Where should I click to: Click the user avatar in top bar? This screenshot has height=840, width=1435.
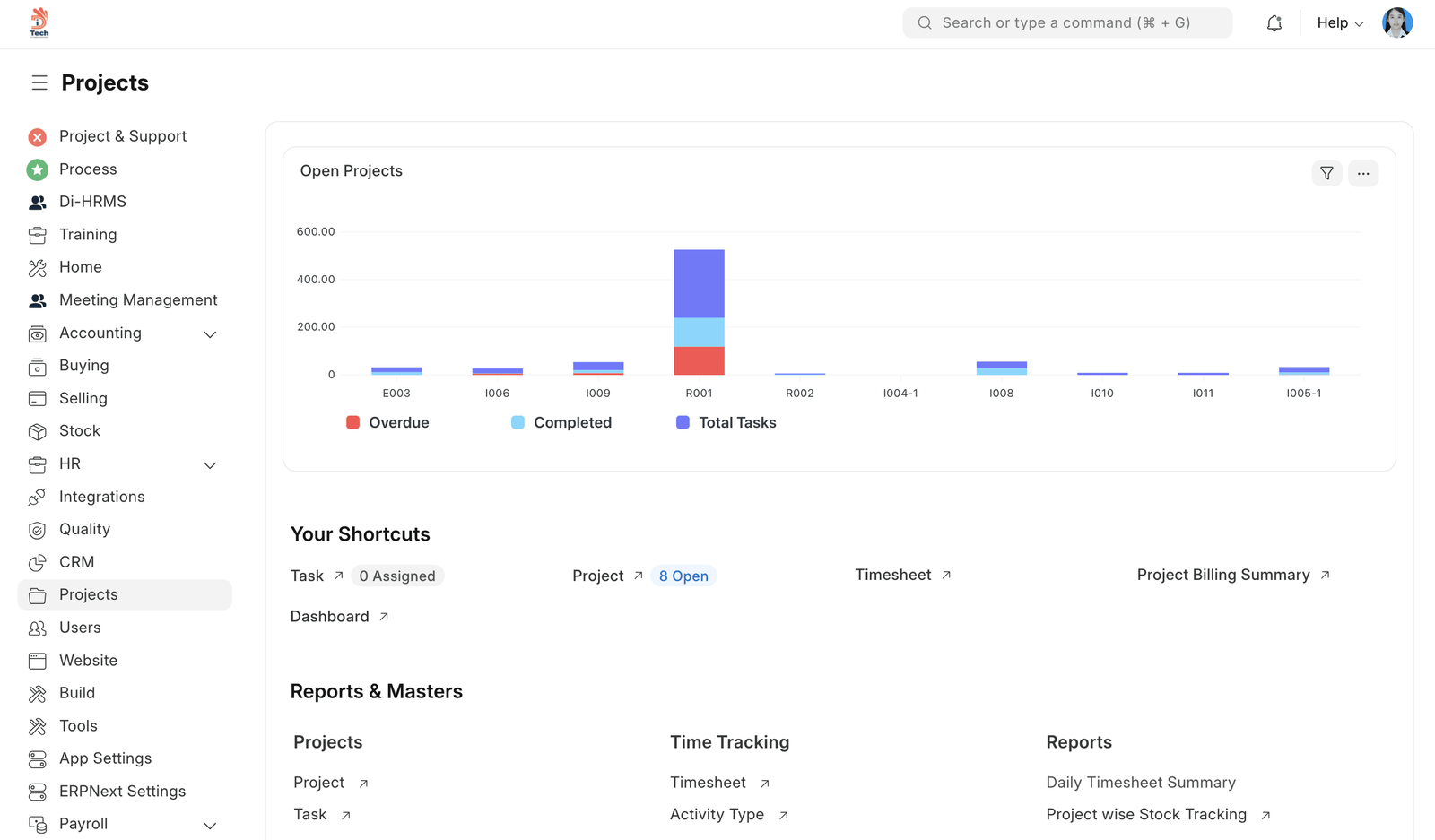point(1396,23)
